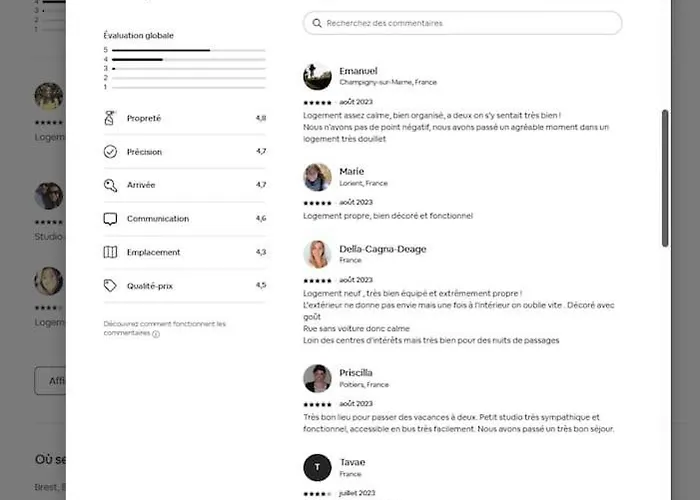Click the Emplacement map icon
Image resolution: width=700 pixels, height=500 pixels.
coord(110,252)
